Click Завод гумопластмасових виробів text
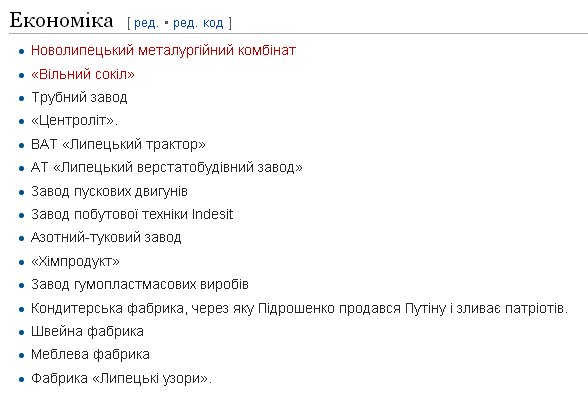Viewport: 588px width, 402px height. (x=140, y=285)
